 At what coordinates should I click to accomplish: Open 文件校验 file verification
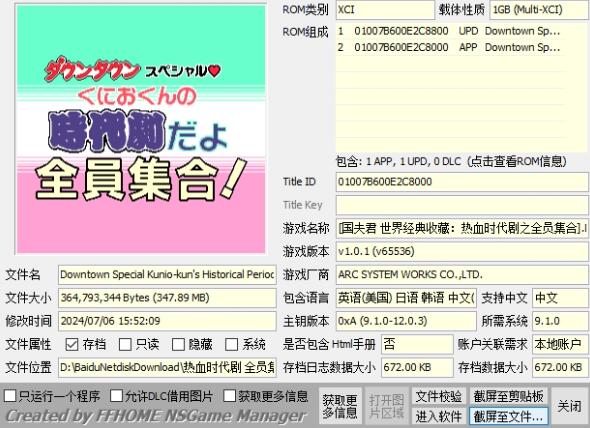(439, 396)
